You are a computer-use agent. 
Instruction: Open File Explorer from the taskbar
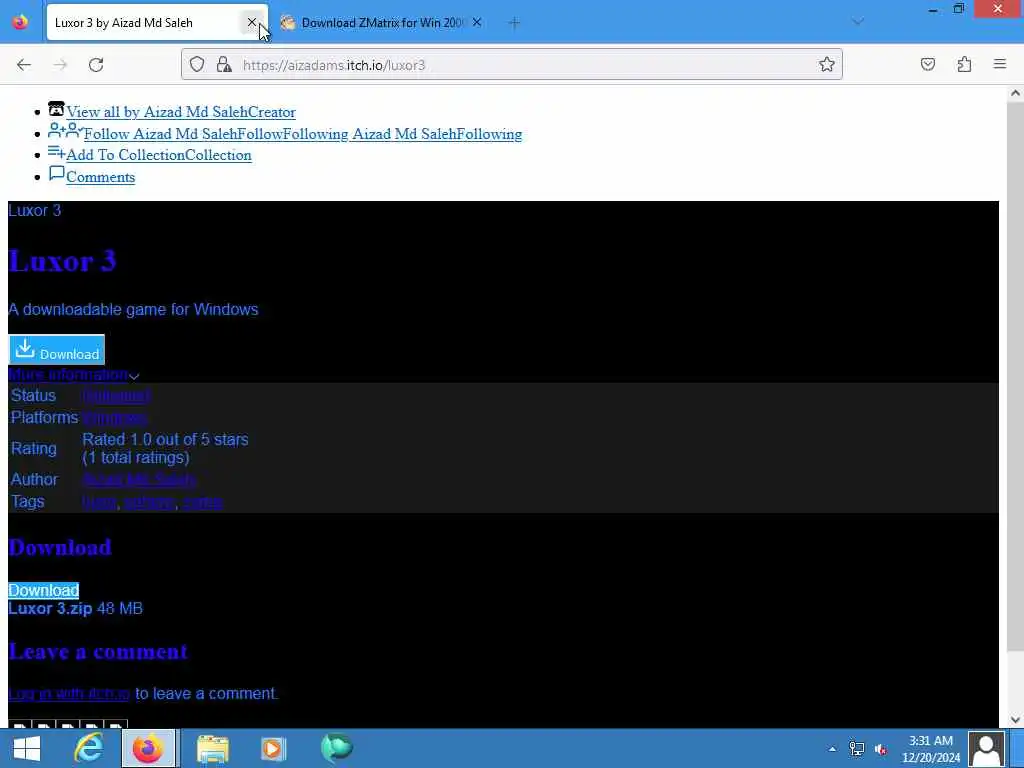click(x=213, y=748)
